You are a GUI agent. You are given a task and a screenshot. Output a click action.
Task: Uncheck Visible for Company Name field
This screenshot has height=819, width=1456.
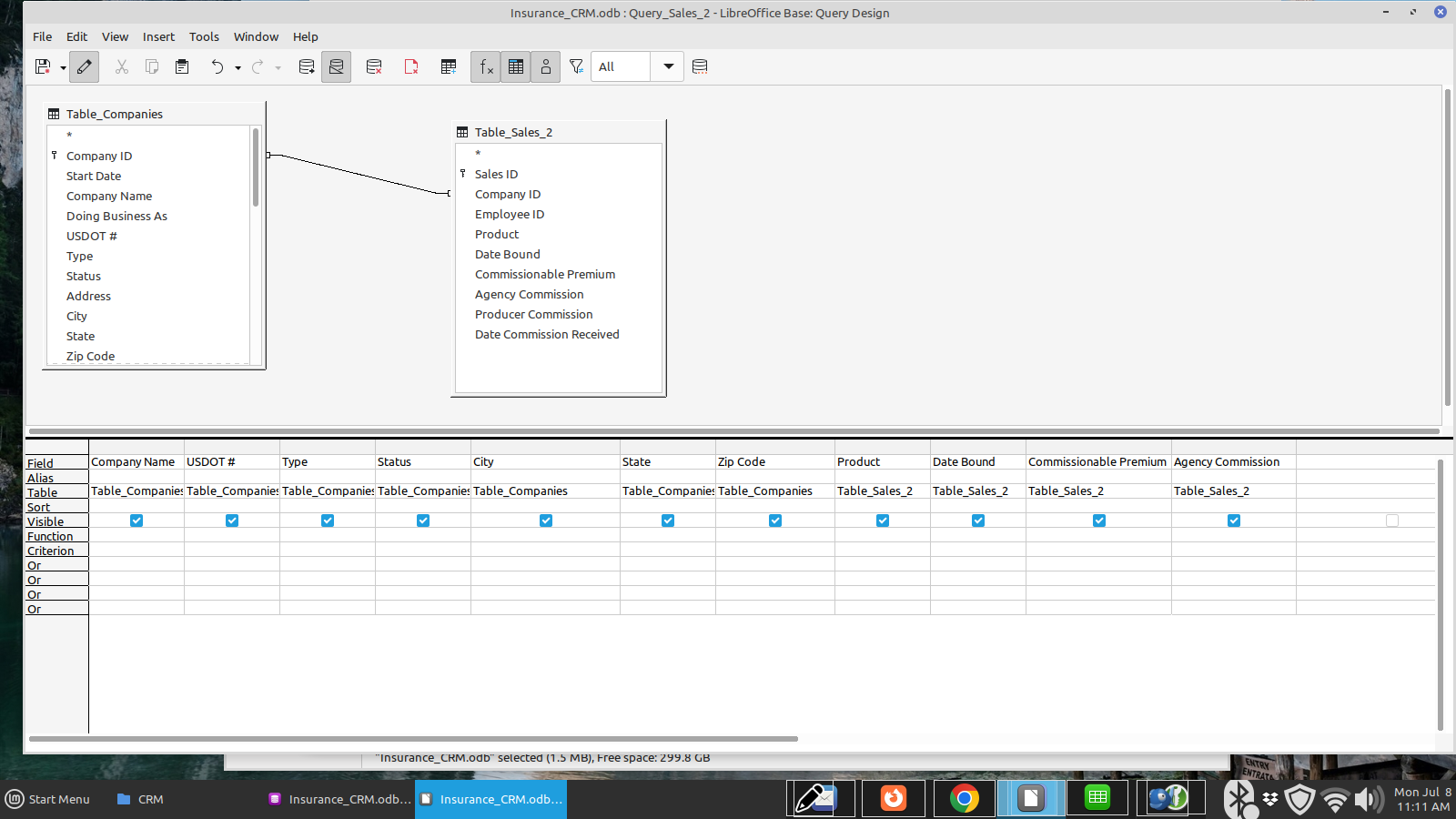click(136, 521)
